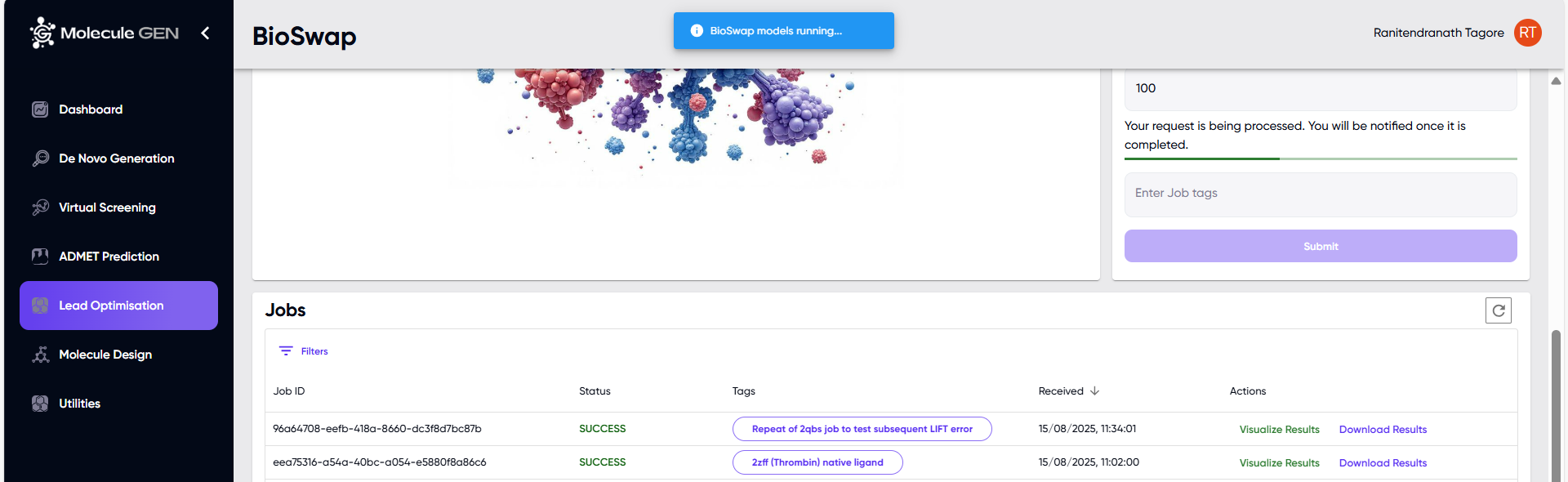Collapse the sidebar with the chevron

point(205,33)
